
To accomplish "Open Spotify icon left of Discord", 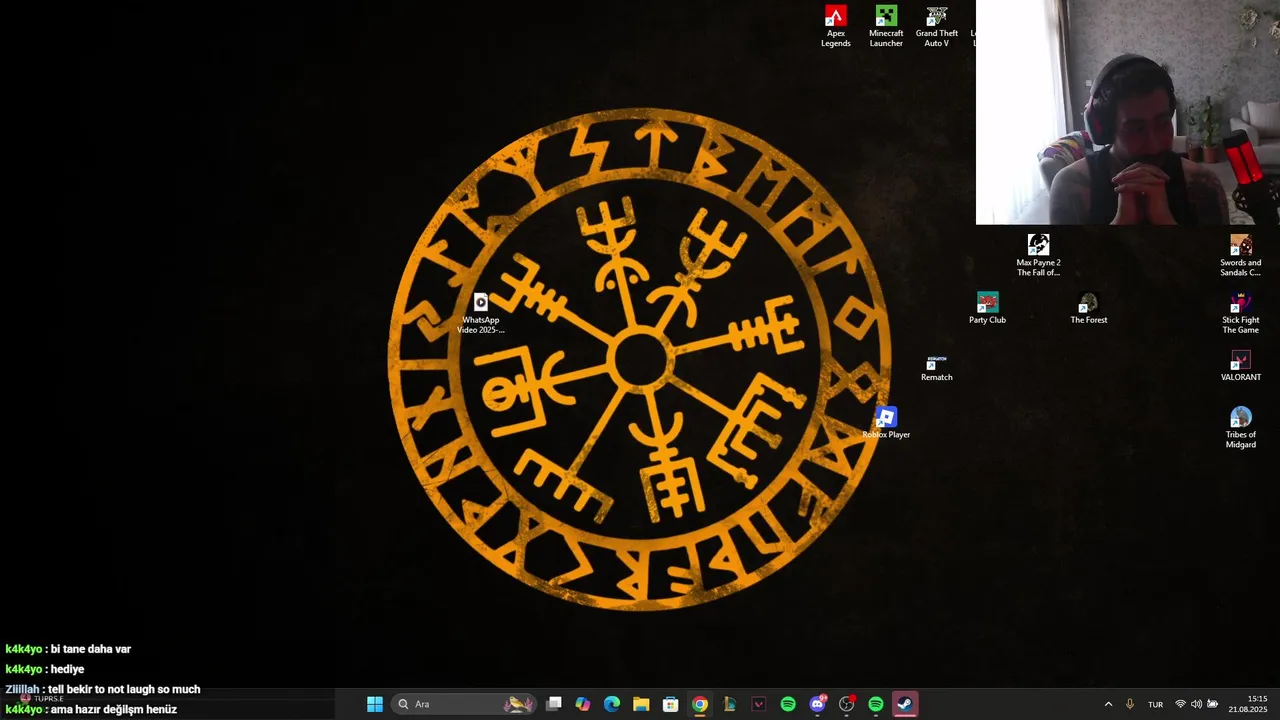I will (788, 704).
